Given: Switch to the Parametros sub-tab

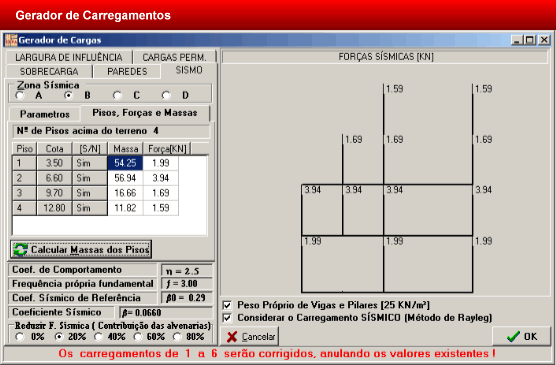Looking at the screenshot, I should 45,114.
